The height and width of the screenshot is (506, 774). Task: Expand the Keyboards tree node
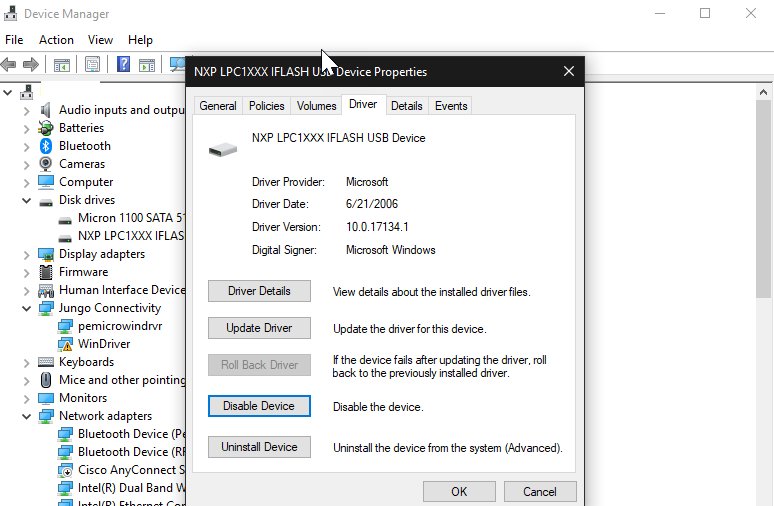(27, 363)
